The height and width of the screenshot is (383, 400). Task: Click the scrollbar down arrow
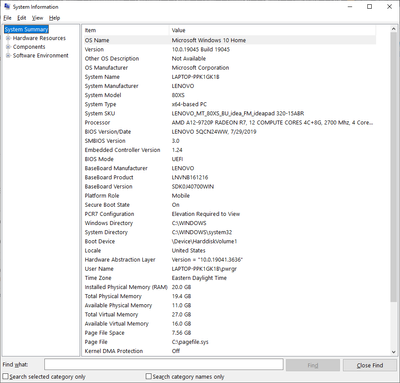pyautogui.click(x=393, y=352)
